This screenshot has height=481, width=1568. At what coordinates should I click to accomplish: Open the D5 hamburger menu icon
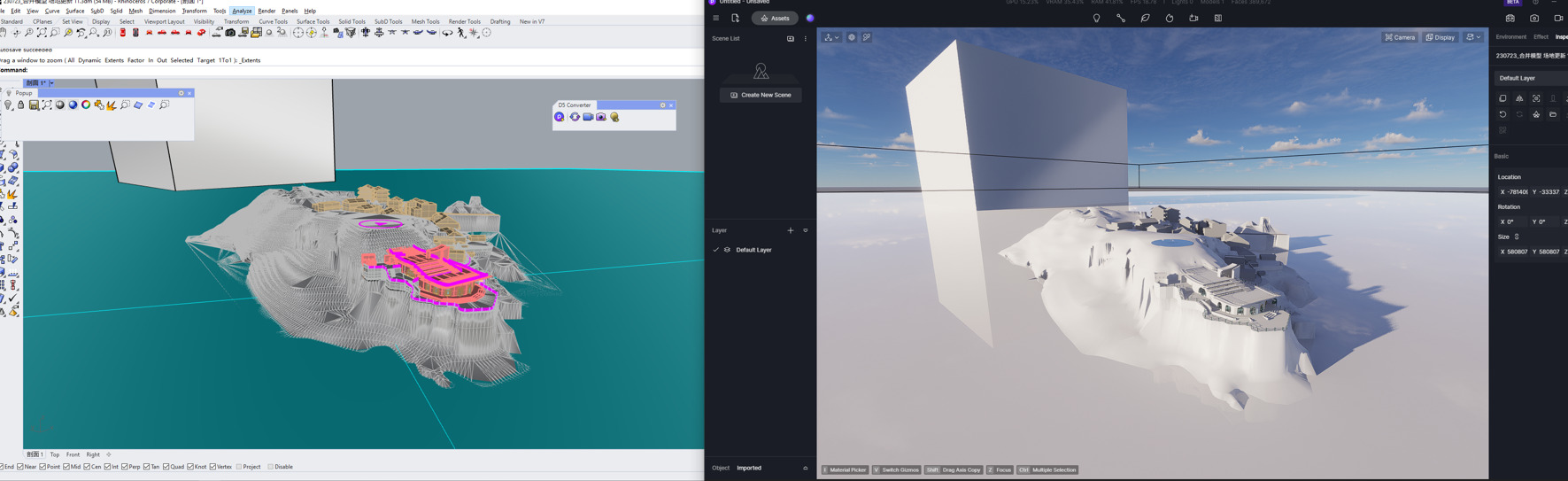pos(715,18)
